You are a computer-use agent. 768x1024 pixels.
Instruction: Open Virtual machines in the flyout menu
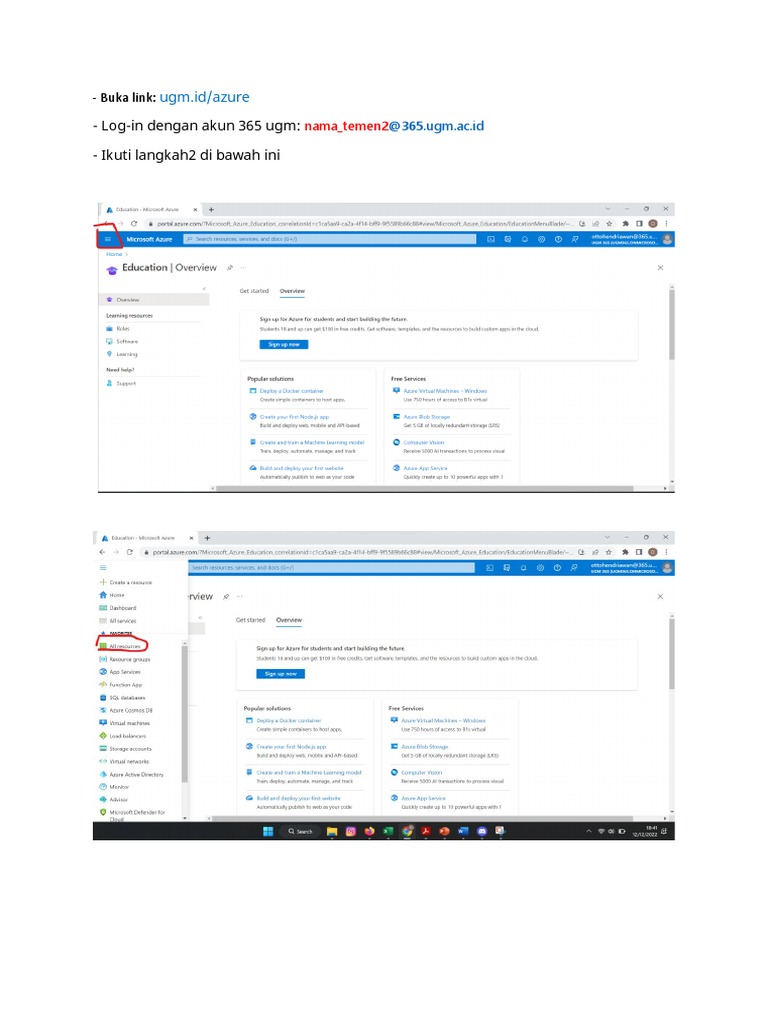(129, 724)
